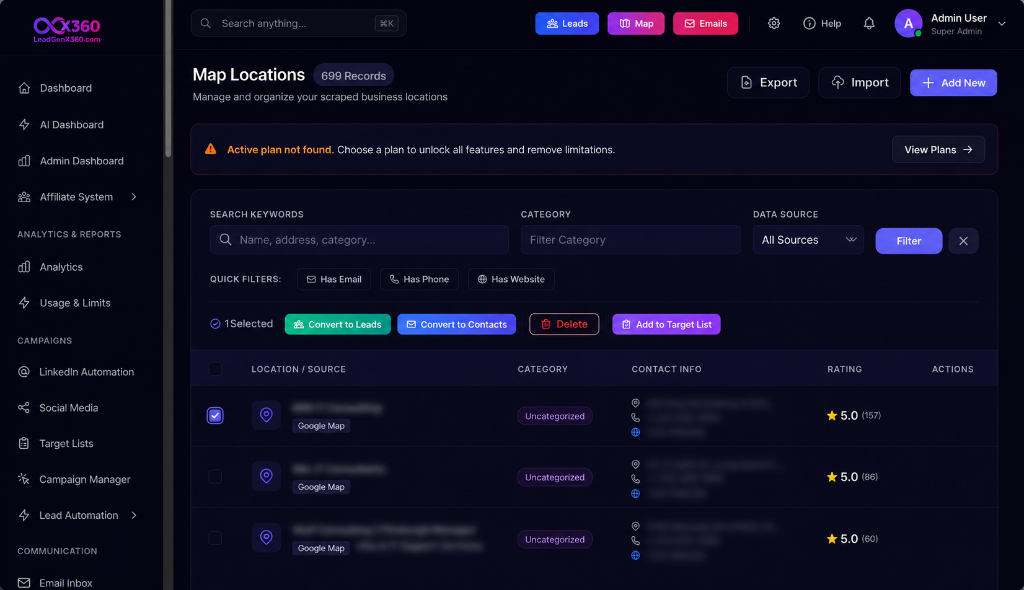Click the purple Map button
The width and height of the screenshot is (1024, 590).
(x=635, y=24)
